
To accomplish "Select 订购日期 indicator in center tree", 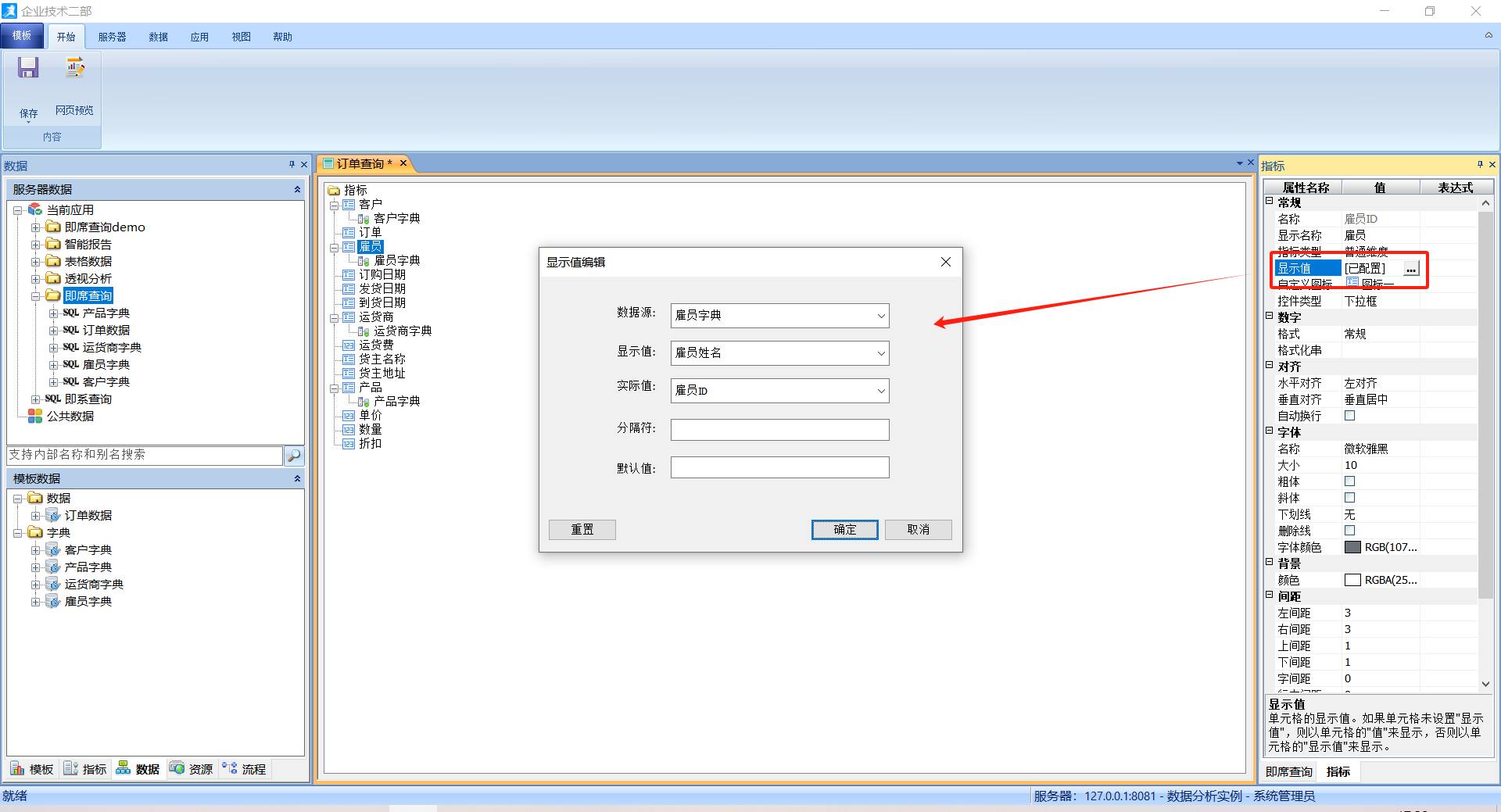I will click(x=382, y=275).
